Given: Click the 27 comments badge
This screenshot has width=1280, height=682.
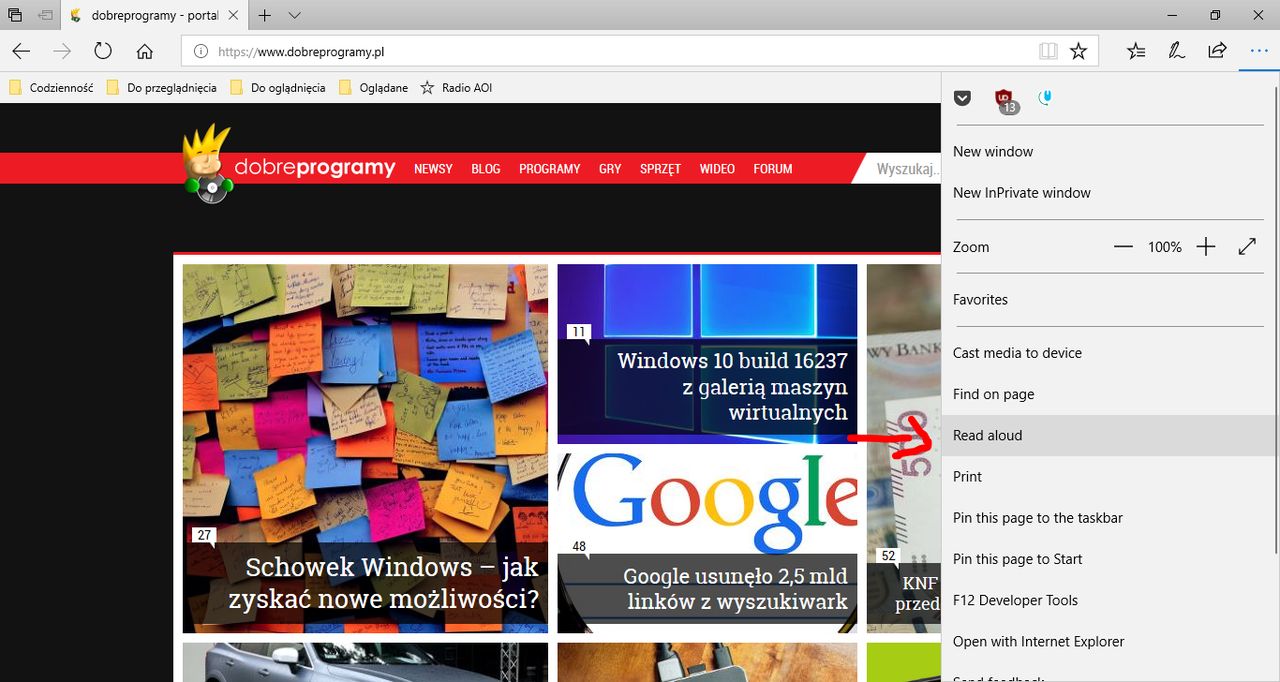Looking at the screenshot, I should click(x=204, y=535).
